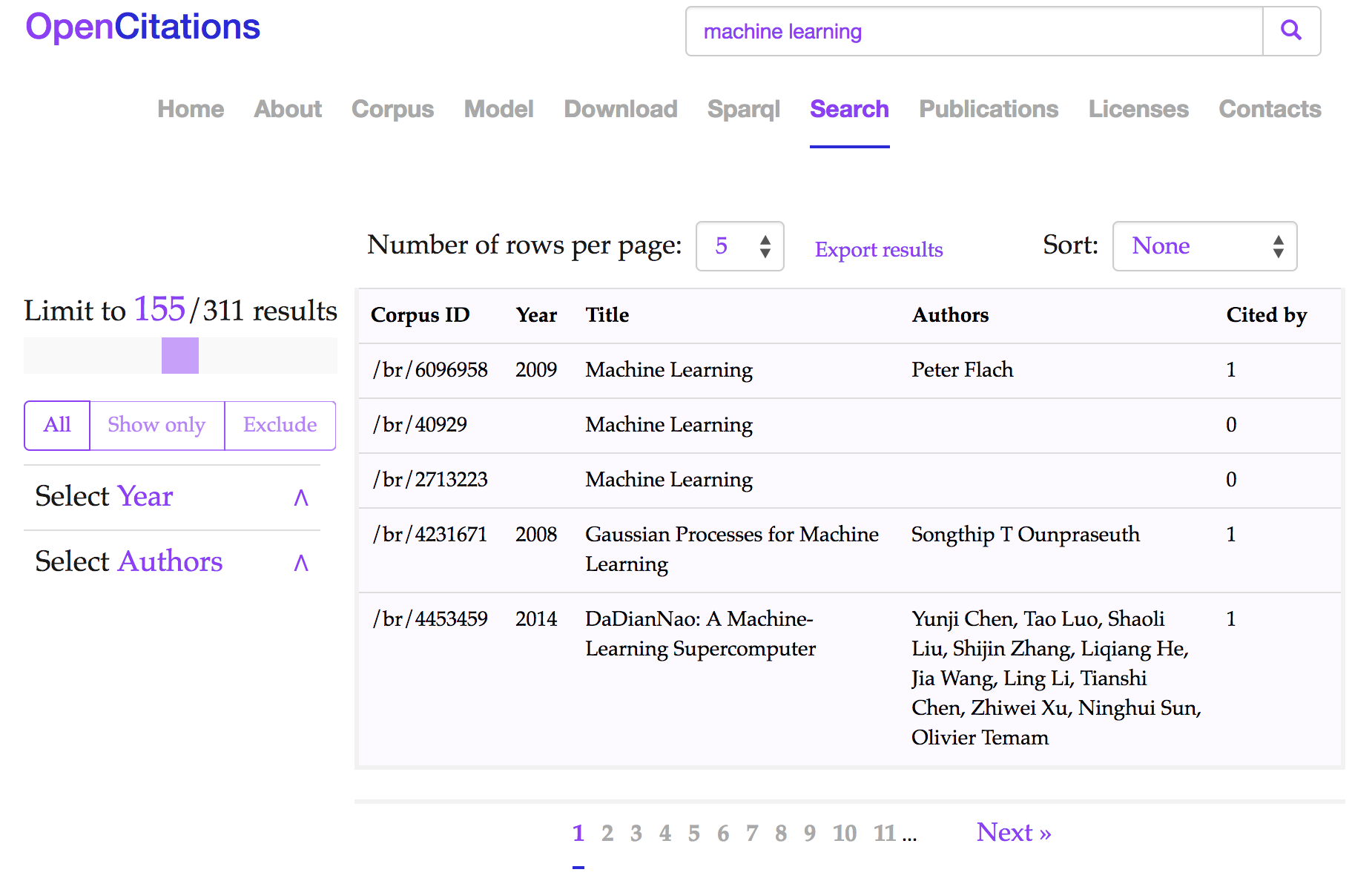1372x878 pixels.
Task: Go to results page 10
Action: (845, 834)
